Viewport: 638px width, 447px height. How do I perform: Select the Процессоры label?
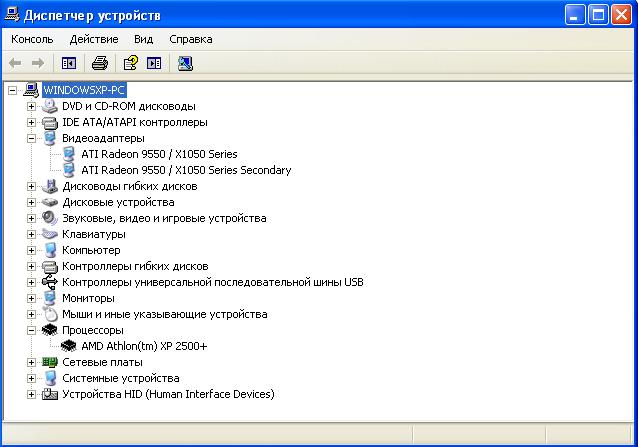(x=93, y=330)
